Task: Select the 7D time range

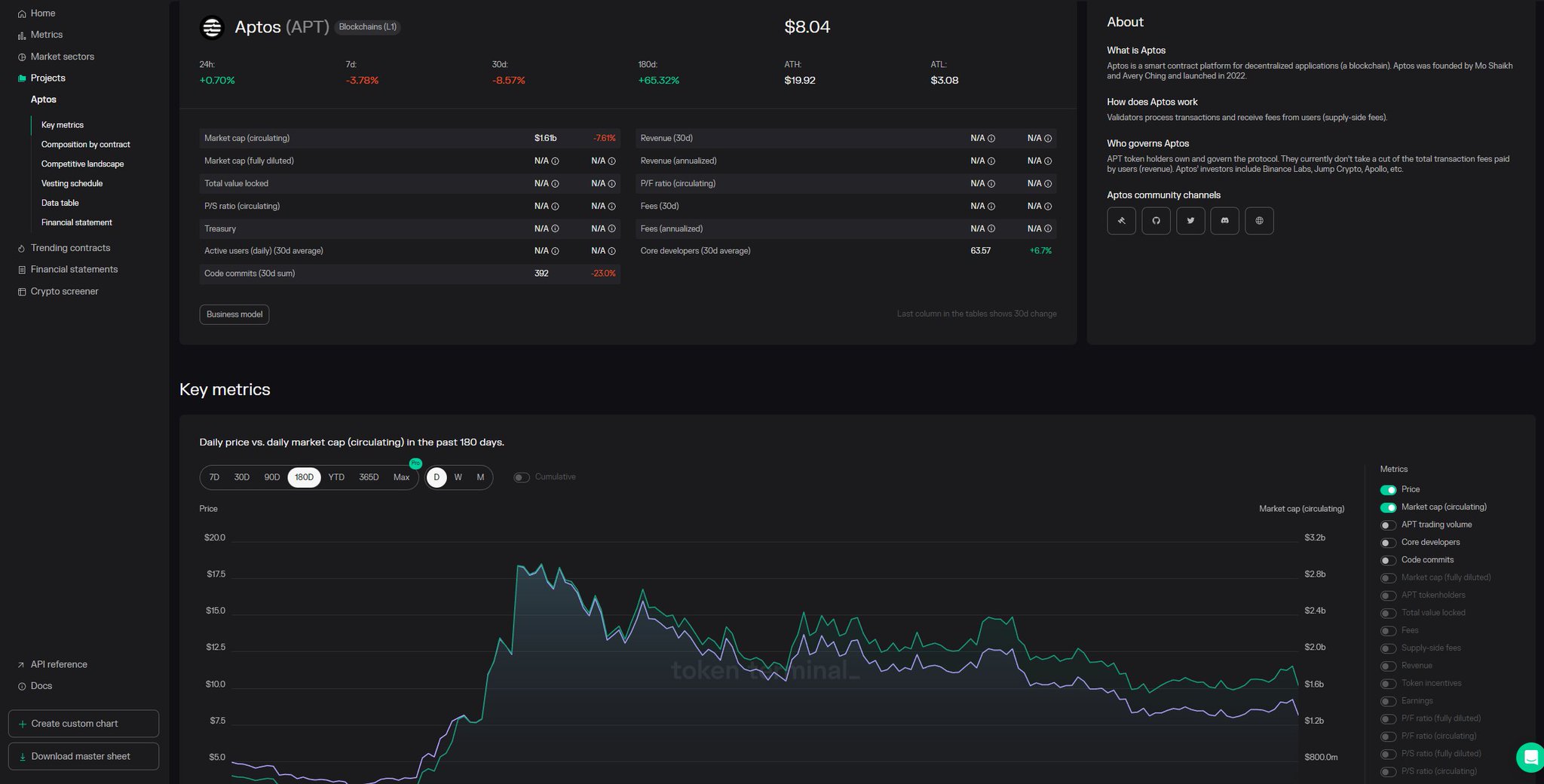Action: 214,477
